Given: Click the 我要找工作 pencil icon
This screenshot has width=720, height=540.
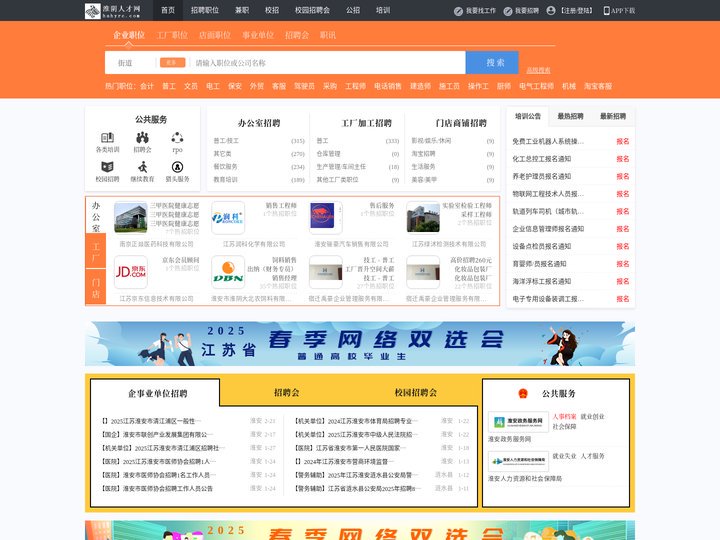Looking at the screenshot, I should coord(458,11).
